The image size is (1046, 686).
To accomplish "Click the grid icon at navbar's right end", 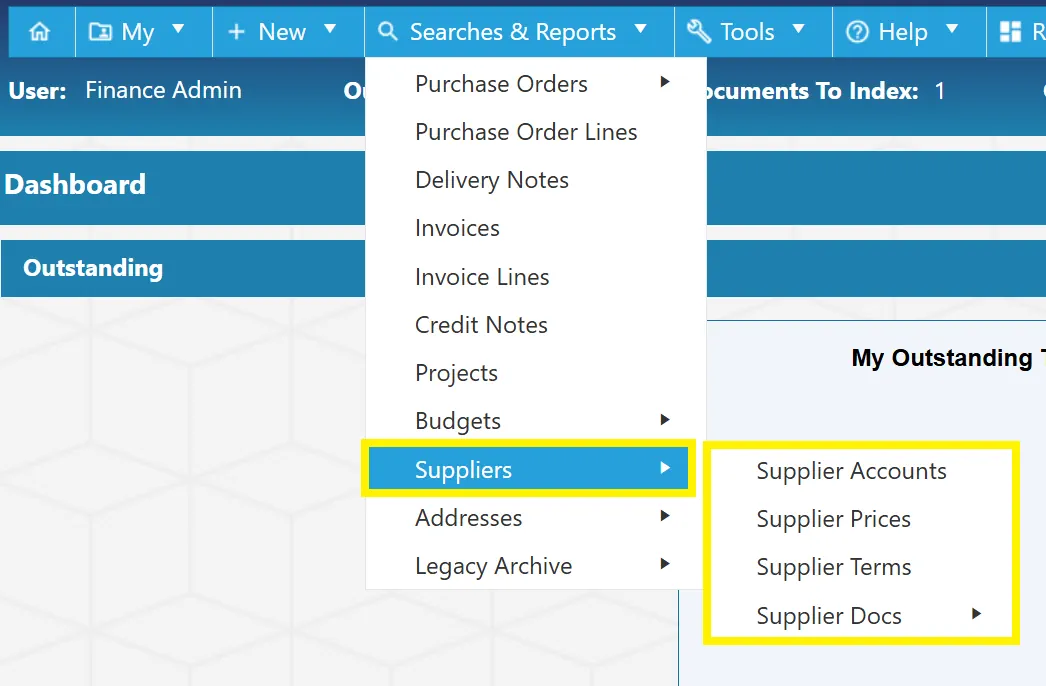I will coord(1010,31).
